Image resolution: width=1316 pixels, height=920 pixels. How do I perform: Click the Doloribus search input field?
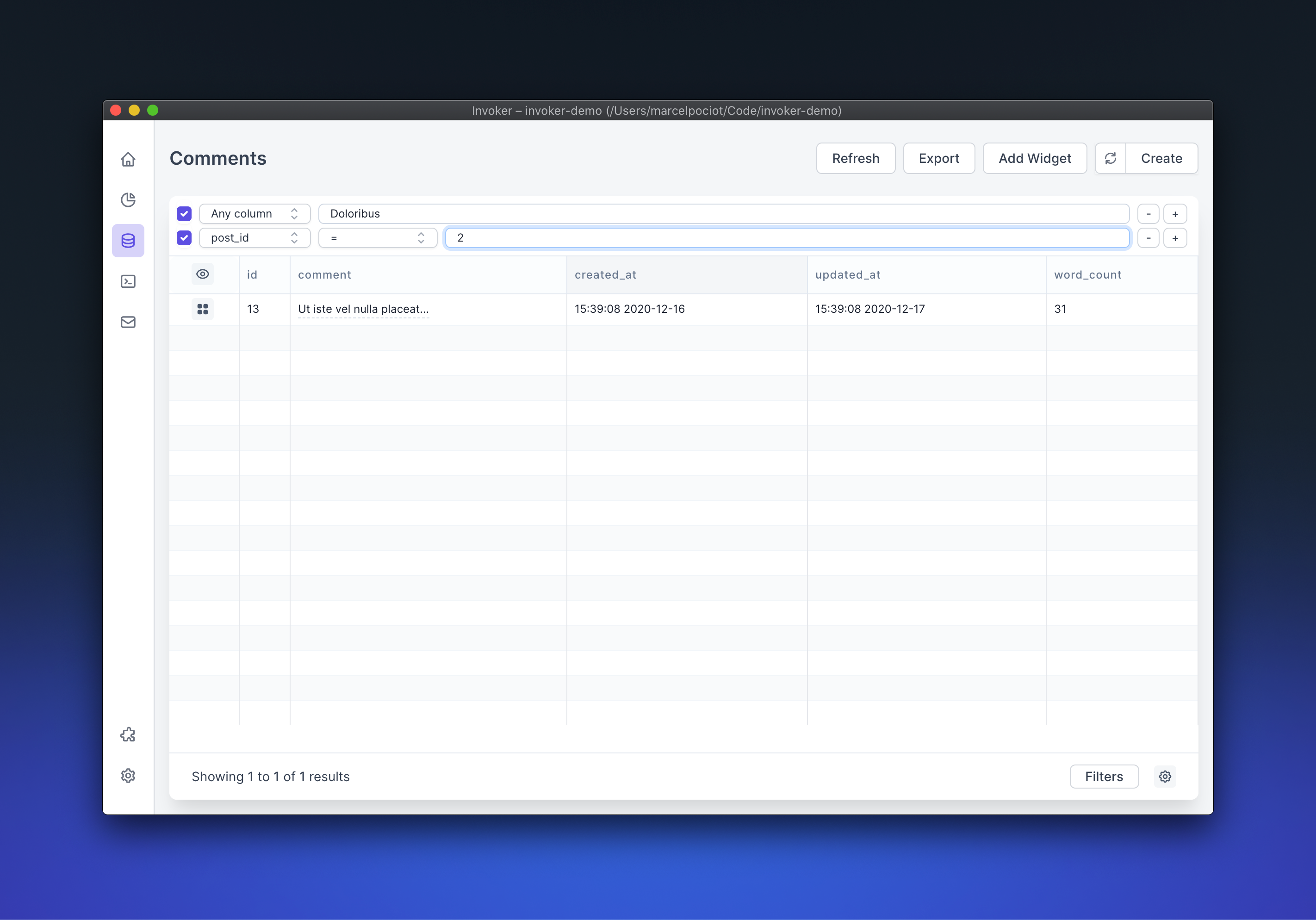723,214
